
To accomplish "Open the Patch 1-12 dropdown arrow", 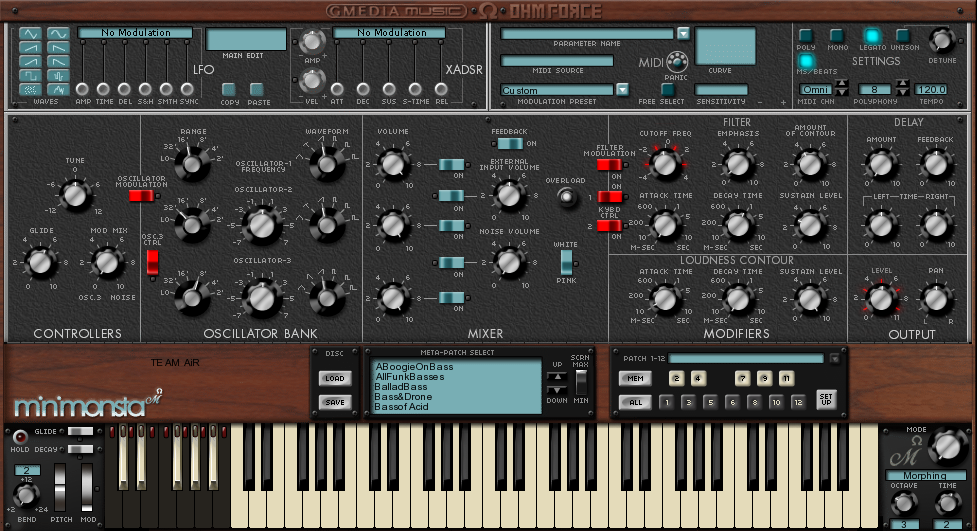I will click(x=834, y=358).
